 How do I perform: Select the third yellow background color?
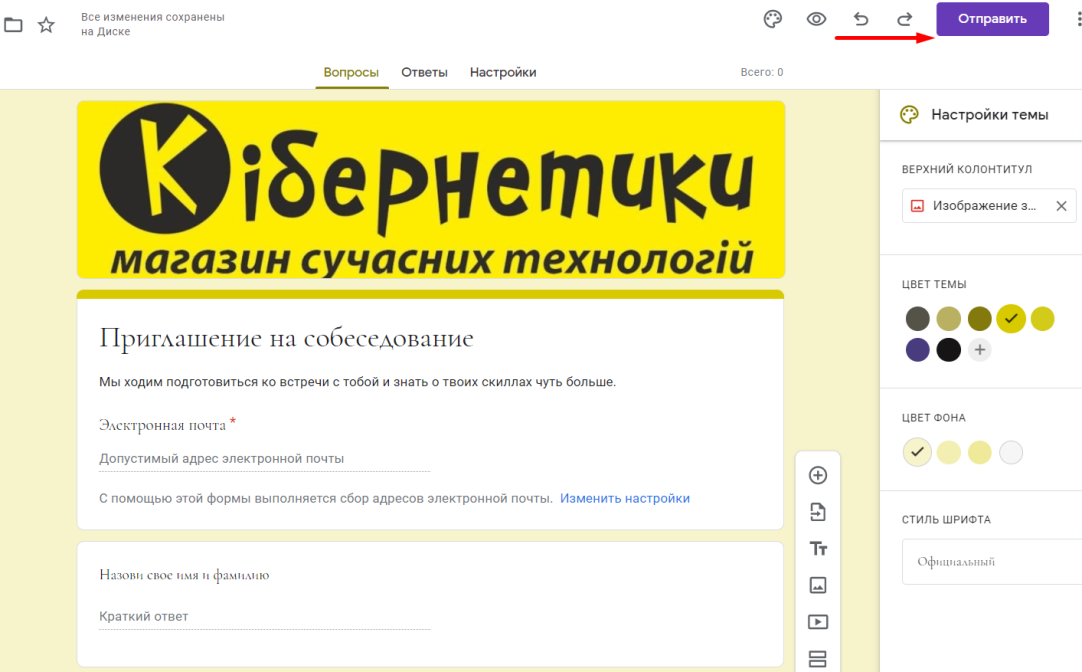(x=980, y=453)
